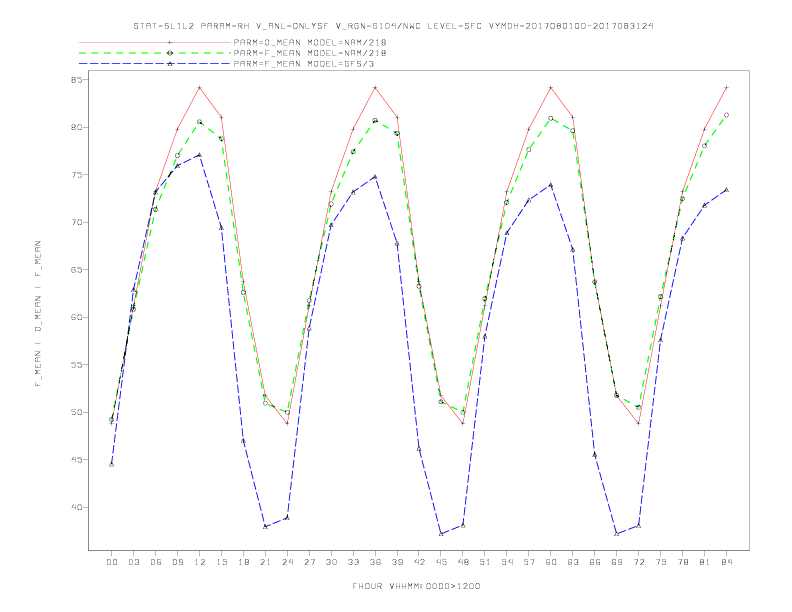Click x-axis tick label 36
This screenshot has width=792, height=612.
[x=375, y=562]
